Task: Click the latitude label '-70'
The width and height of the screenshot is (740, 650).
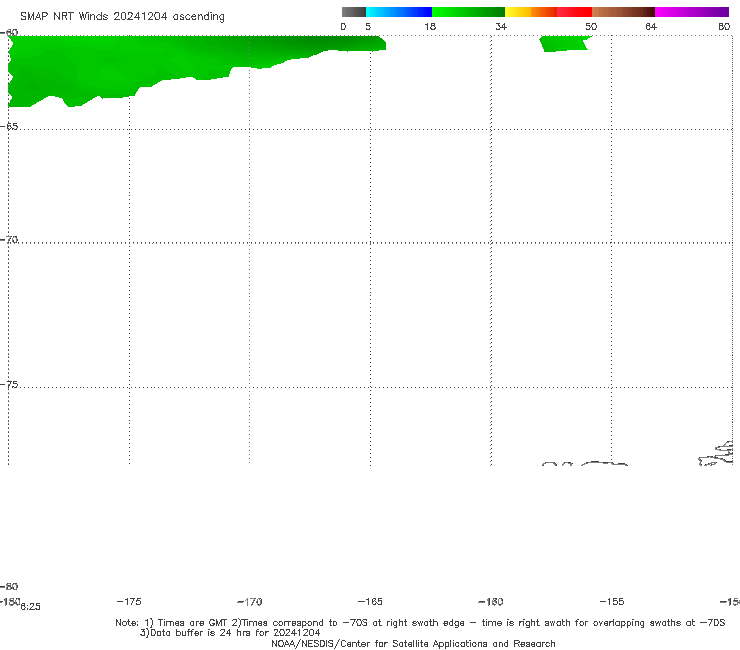Action: pyautogui.click(x=9, y=240)
